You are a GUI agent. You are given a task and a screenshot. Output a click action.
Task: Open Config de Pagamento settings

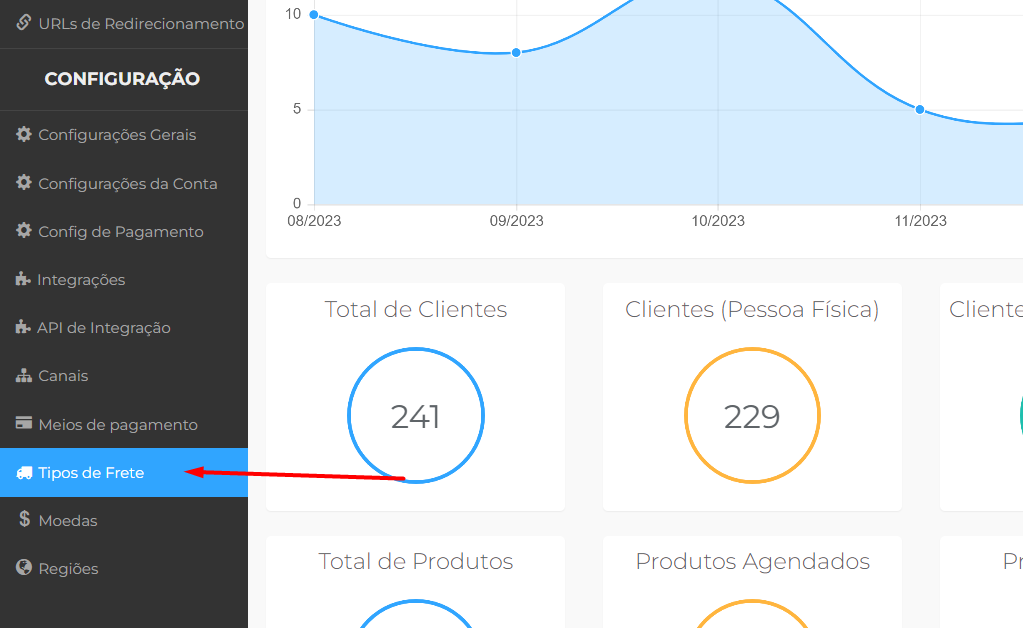point(124,232)
